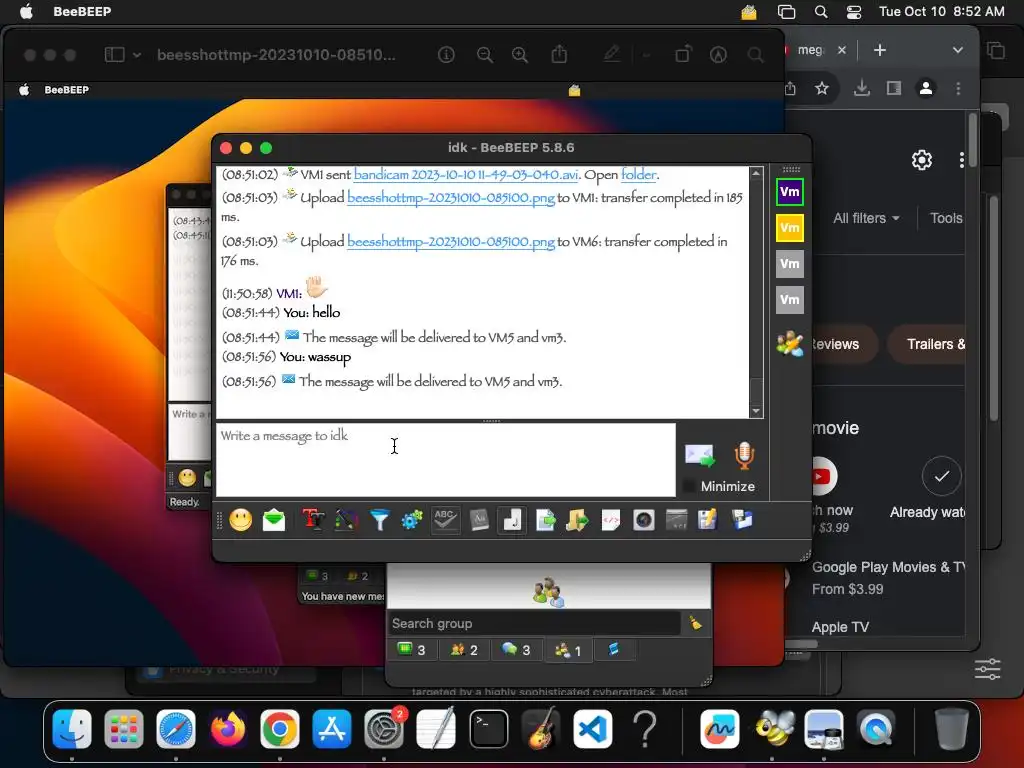Open Chrome downloads icon

[861, 88]
